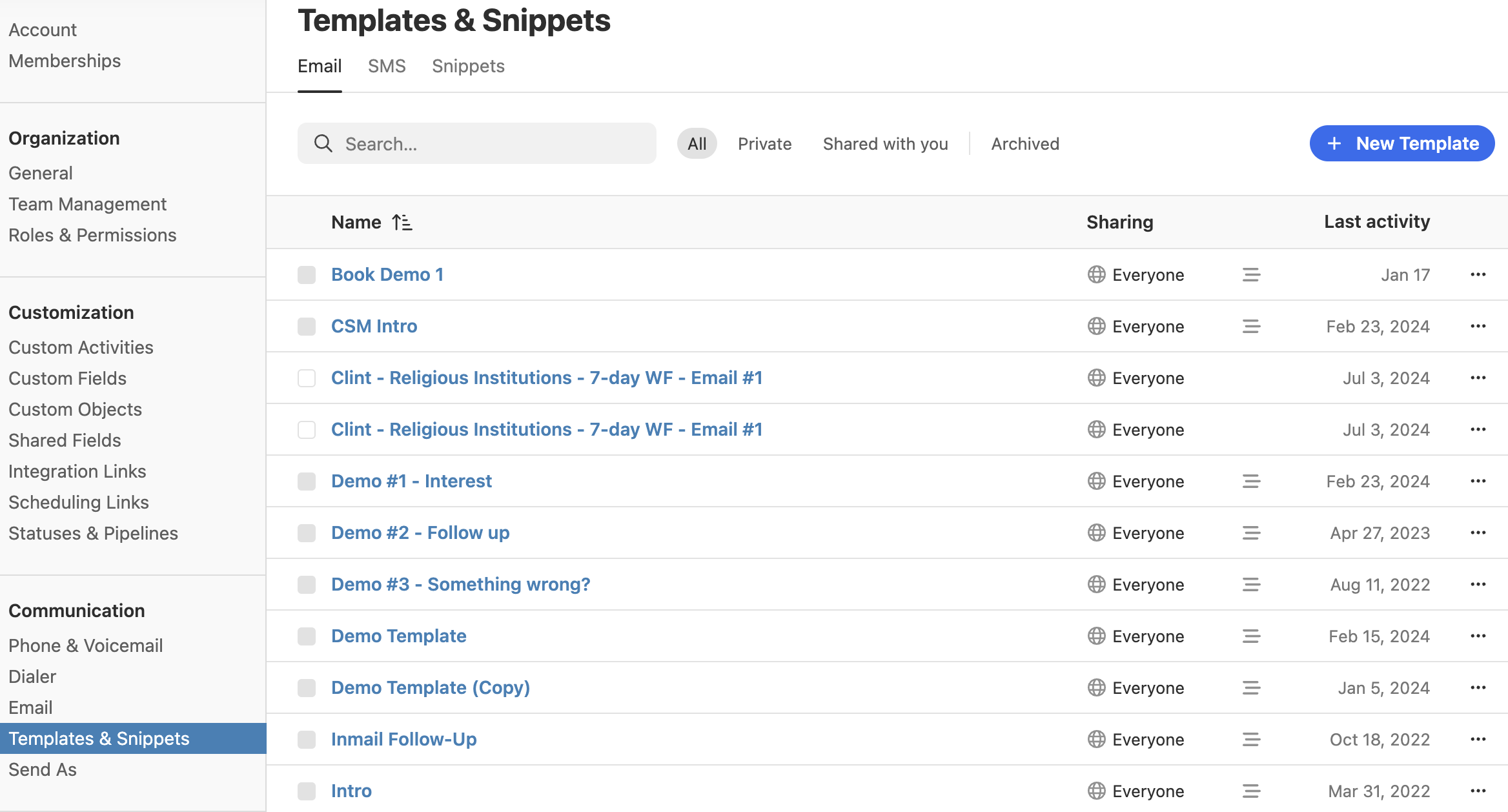The image size is (1508, 812).
Task: Click the lines icon in Demo Template (Copy) row
Action: coord(1251,687)
